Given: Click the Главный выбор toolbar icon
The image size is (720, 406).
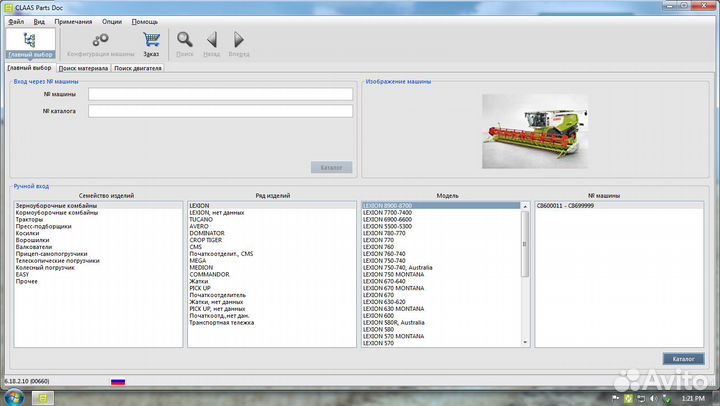Looking at the screenshot, I should [x=30, y=43].
